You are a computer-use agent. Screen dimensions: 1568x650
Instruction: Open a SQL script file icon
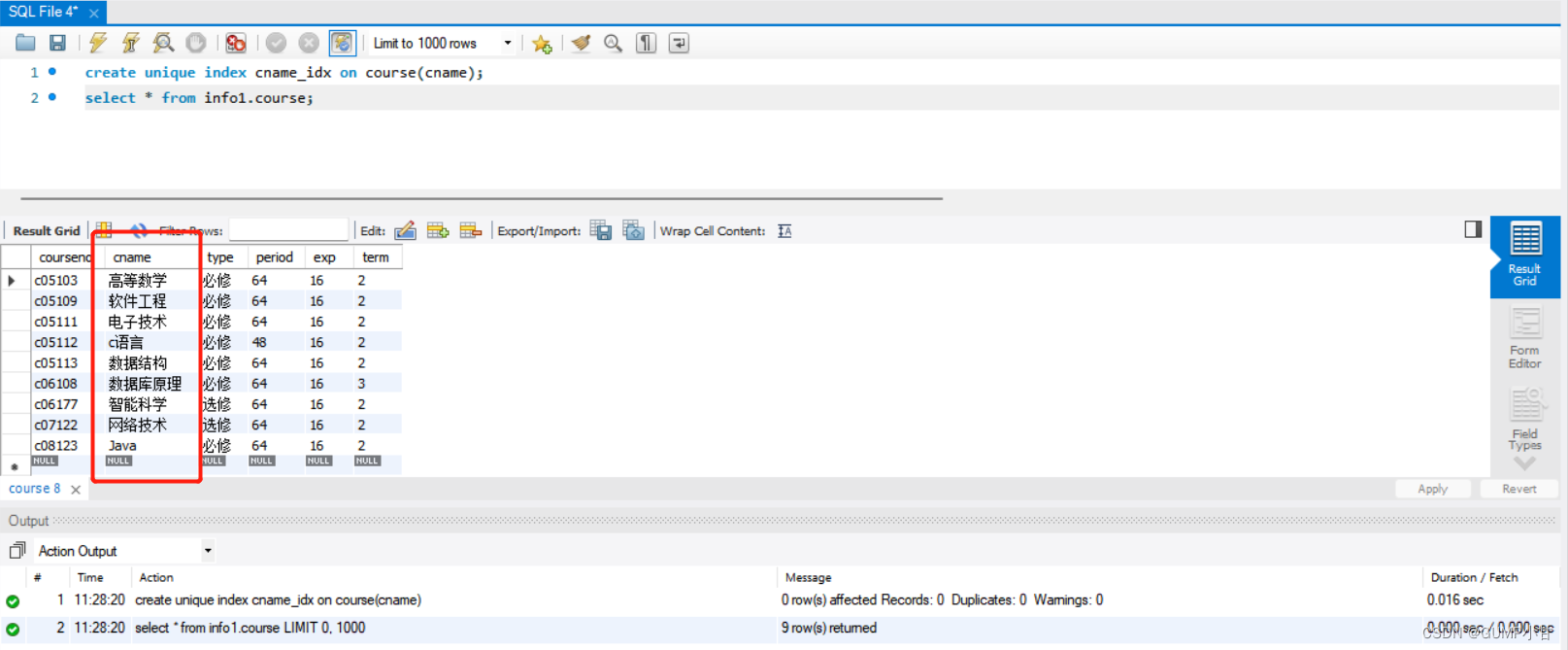coord(25,43)
